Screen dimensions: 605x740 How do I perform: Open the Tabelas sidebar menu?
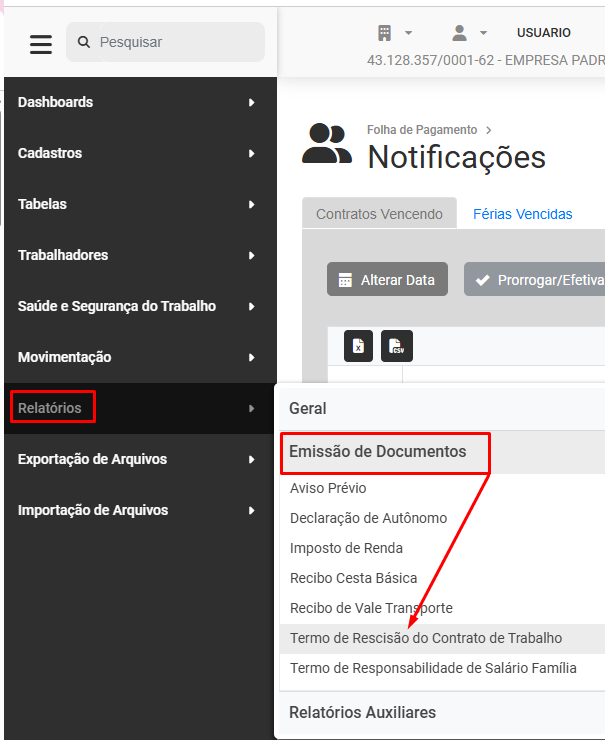138,204
